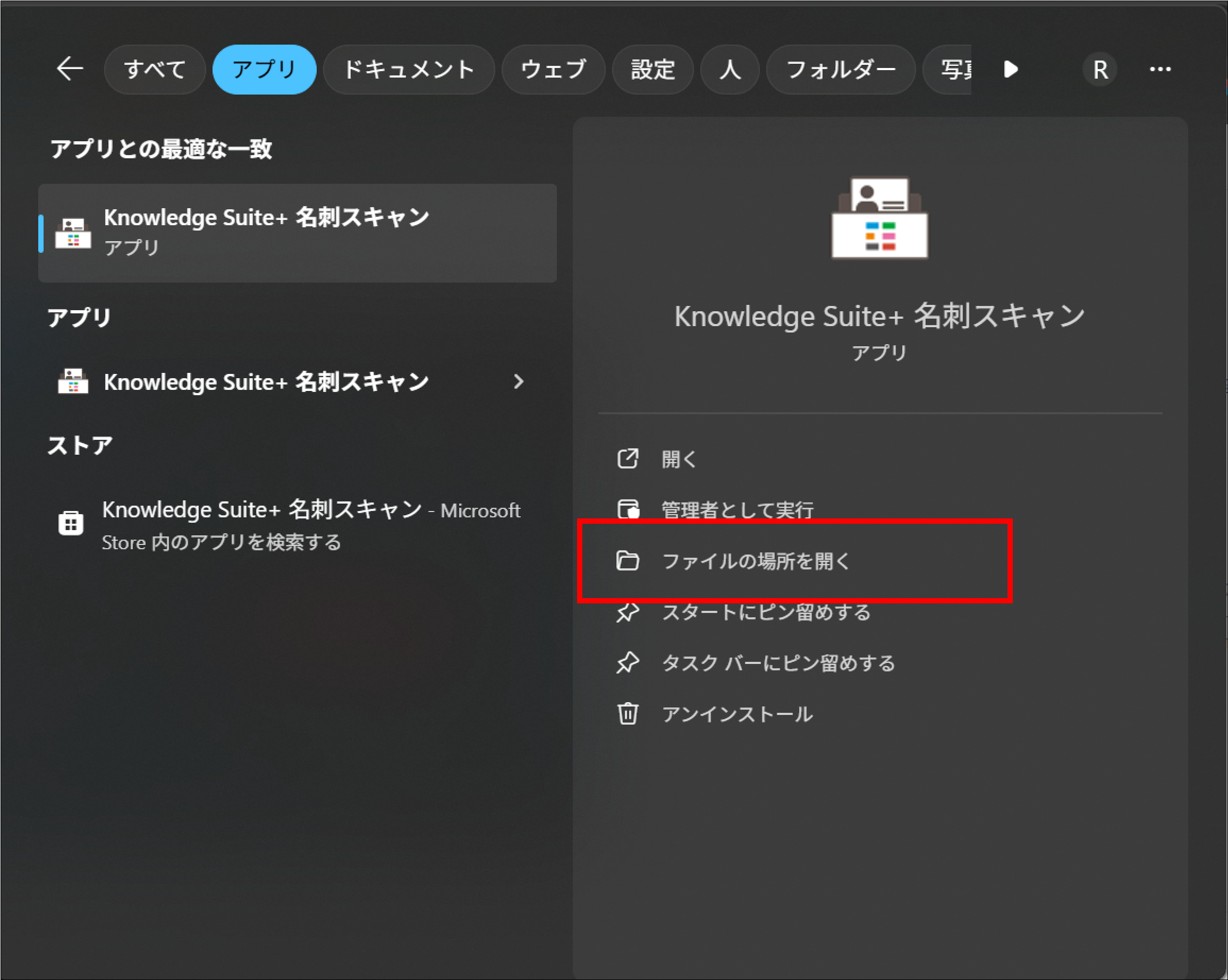The image size is (1228, 980).
Task: Choose 開く to launch the app
Action: click(679, 459)
